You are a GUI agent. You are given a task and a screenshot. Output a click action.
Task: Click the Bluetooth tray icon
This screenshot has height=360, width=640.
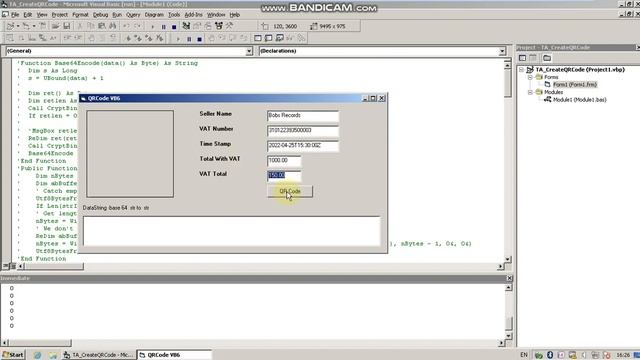pos(550,355)
